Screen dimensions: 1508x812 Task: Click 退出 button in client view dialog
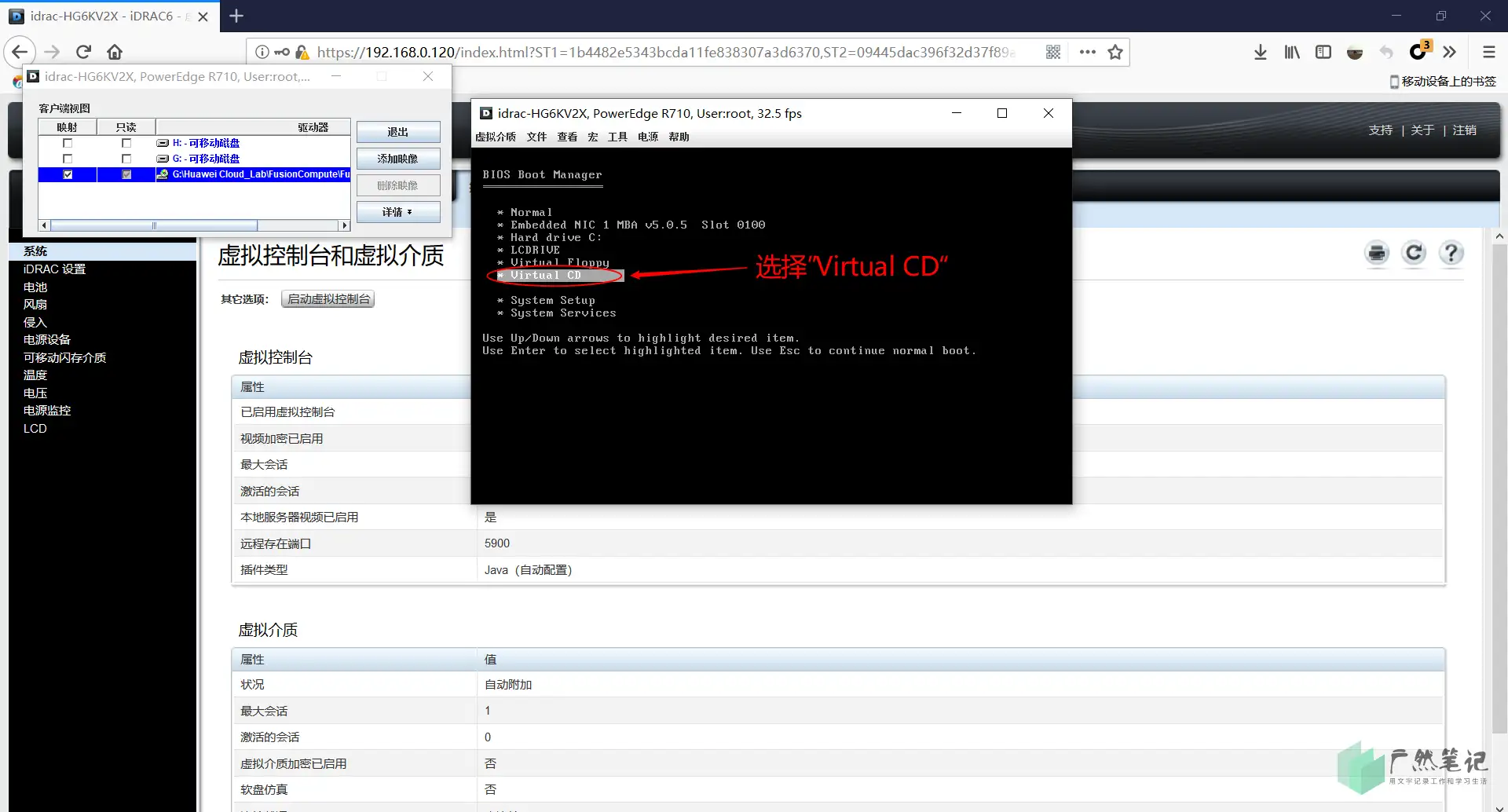pyautogui.click(x=398, y=132)
